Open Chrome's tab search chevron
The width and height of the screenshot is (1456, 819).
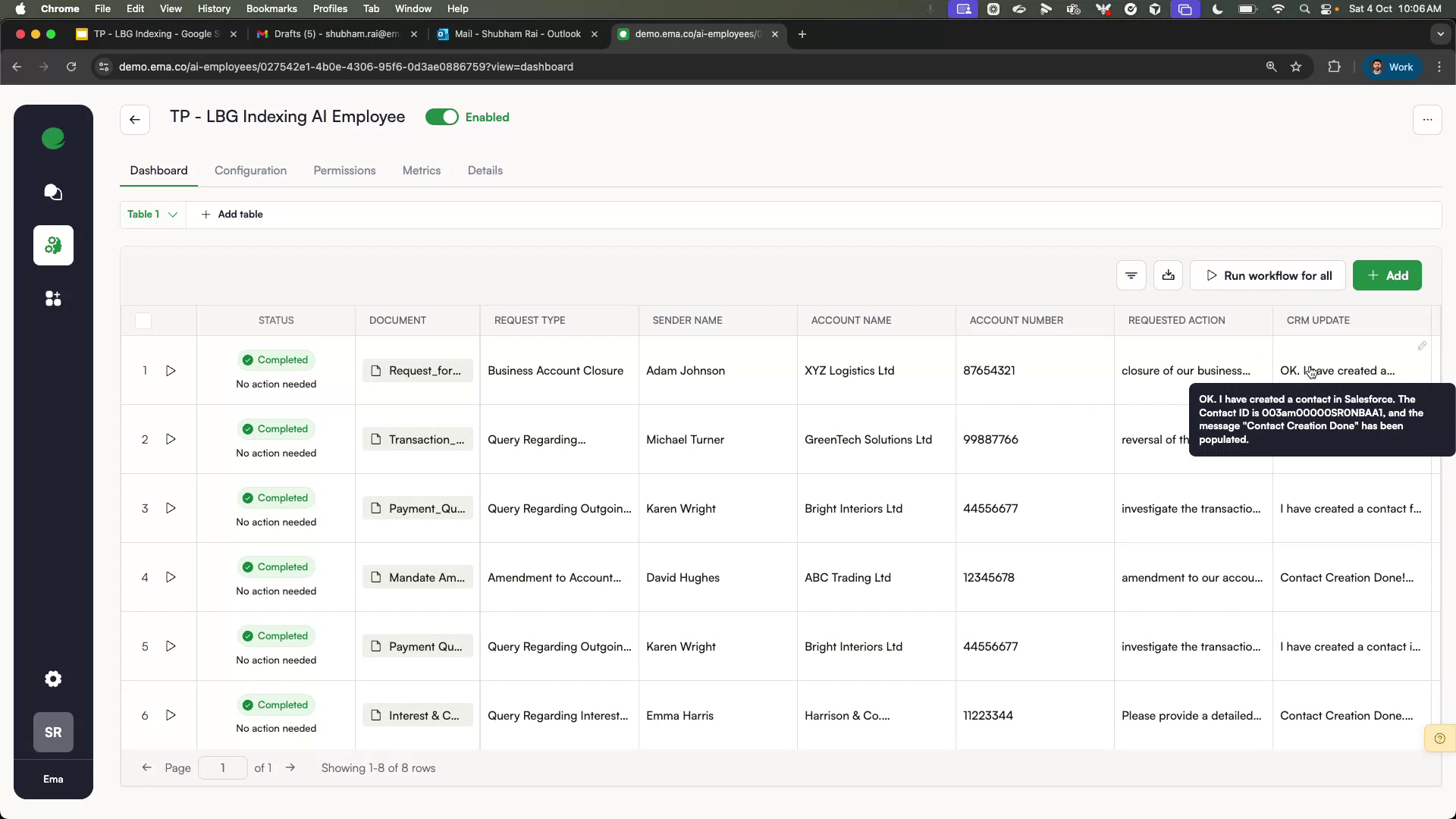1440,34
